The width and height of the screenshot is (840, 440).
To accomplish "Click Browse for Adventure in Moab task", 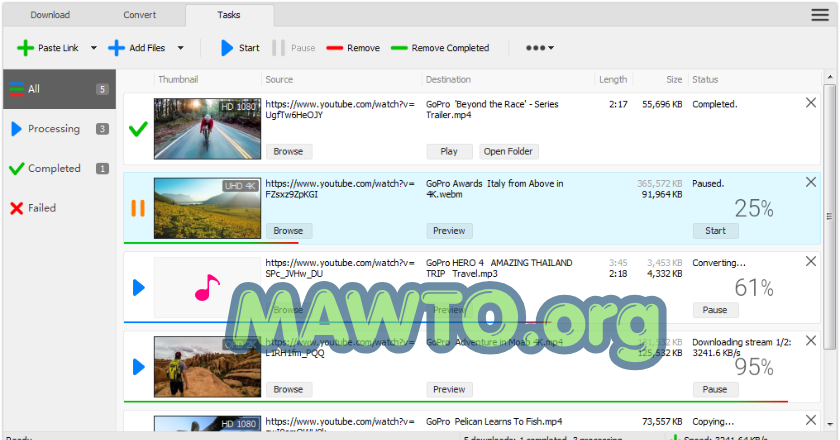I will click(289, 390).
